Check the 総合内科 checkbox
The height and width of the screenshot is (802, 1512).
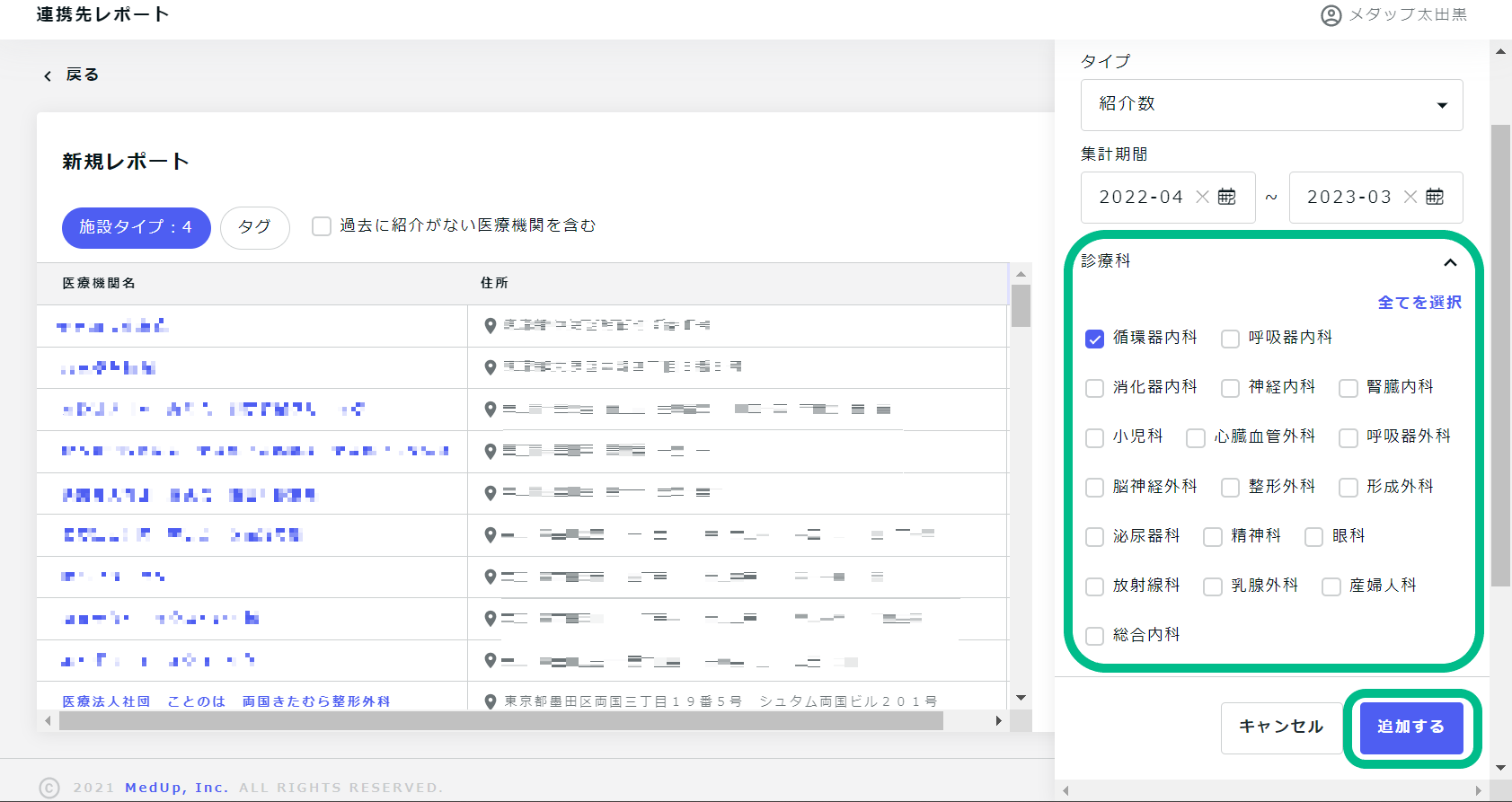(x=1094, y=636)
